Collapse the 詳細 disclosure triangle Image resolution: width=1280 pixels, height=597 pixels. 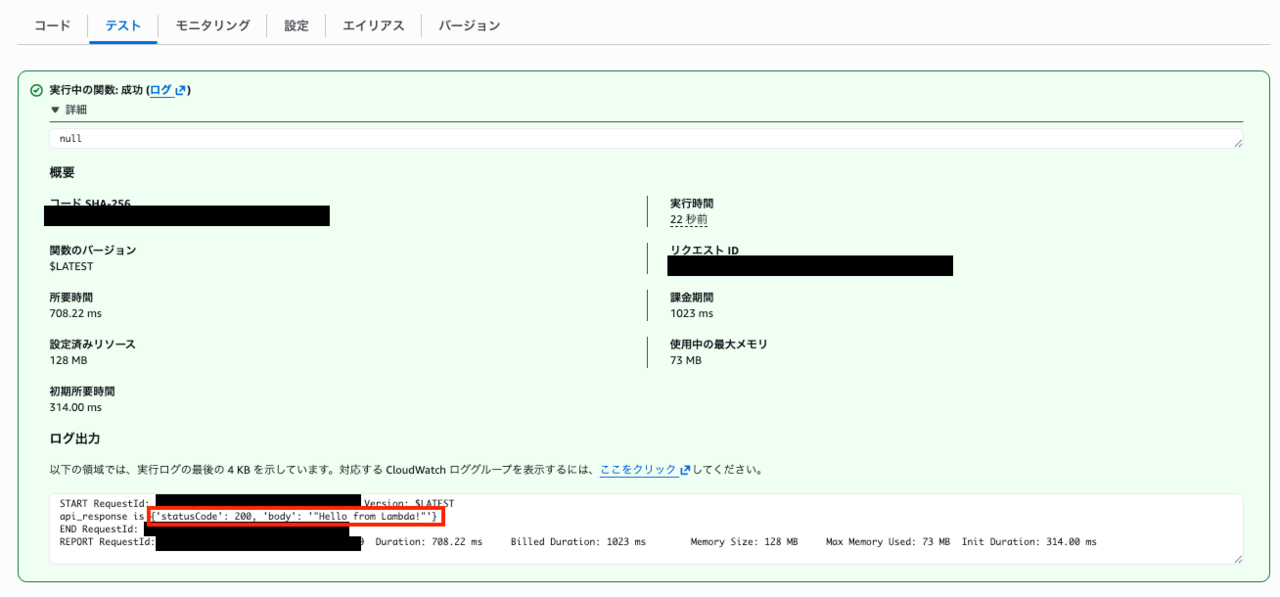point(56,110)
